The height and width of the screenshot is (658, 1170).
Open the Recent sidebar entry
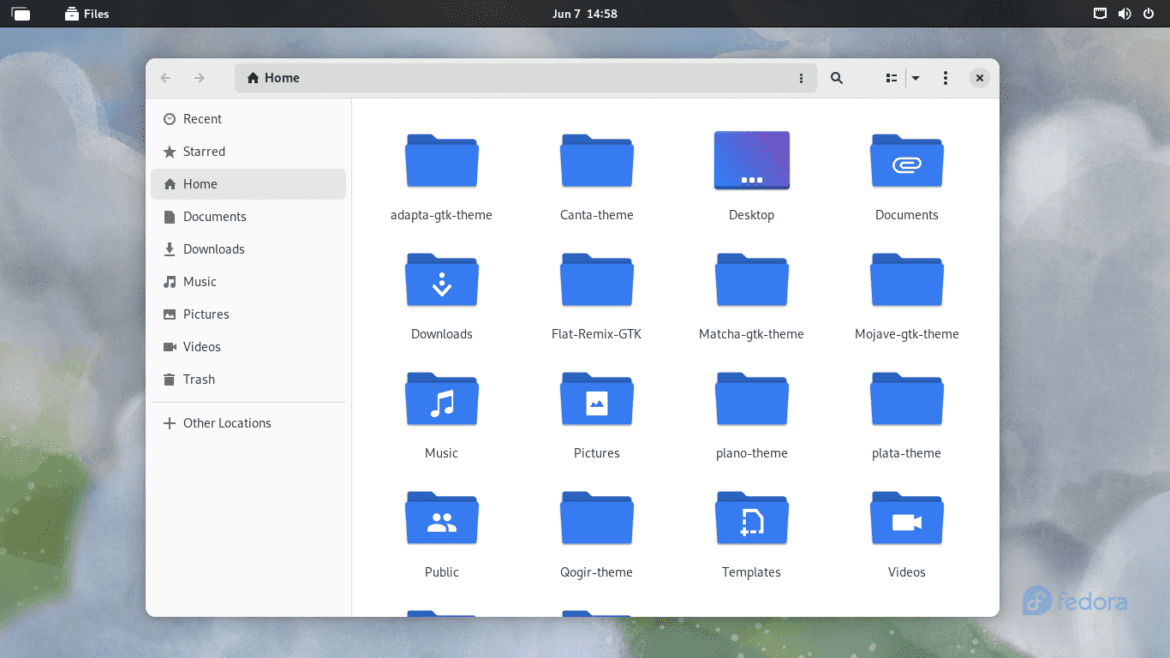pyautogui.click(x=202, y=118)
